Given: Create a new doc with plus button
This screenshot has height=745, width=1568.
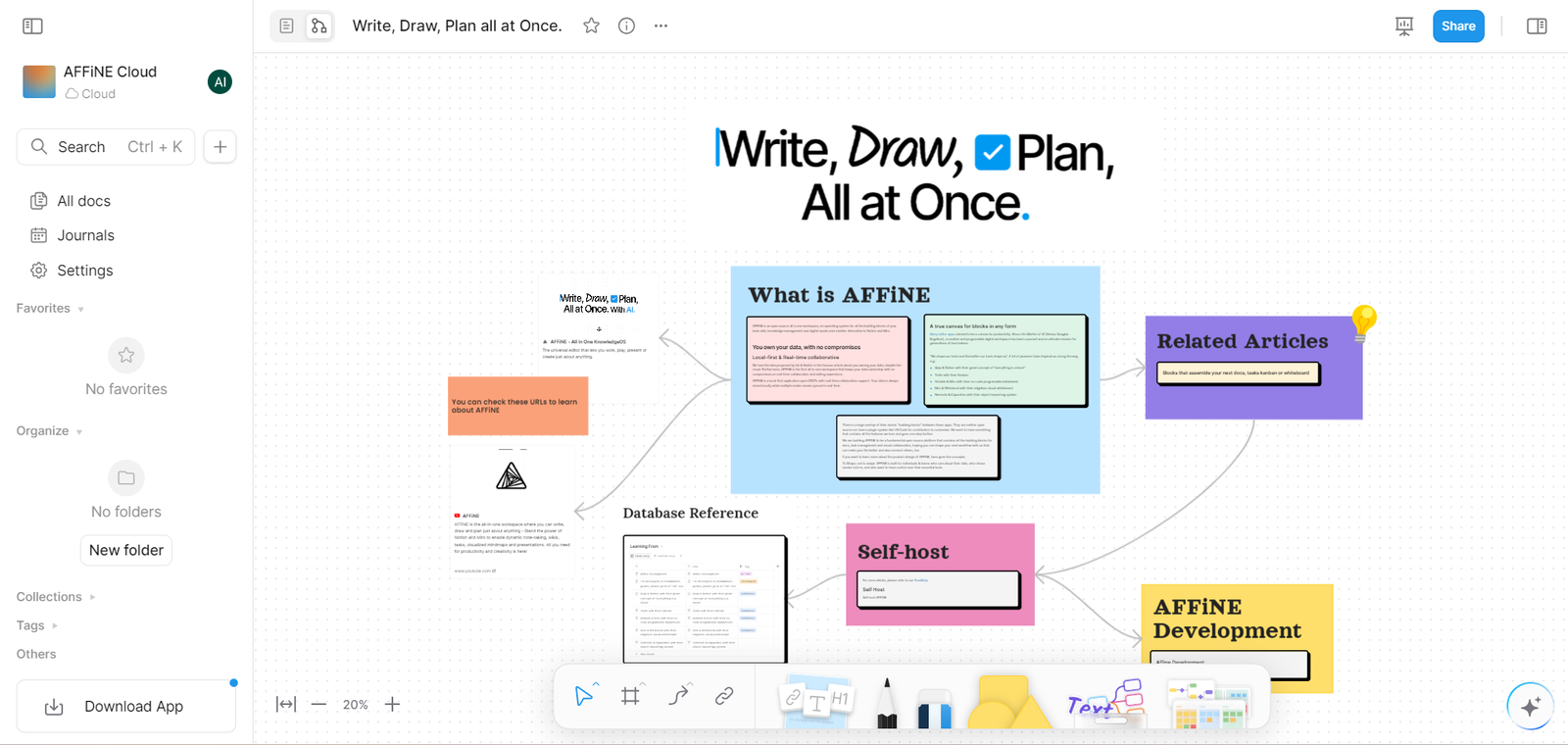Looking at the screenshot, I should coord(220,147).
